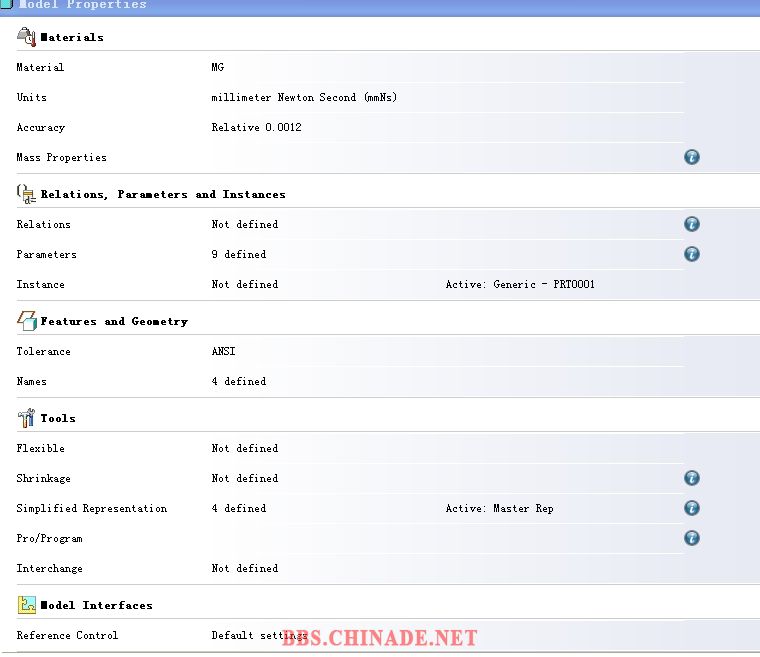Click the Features and Geometry heading
Image resolution: width=760 pixels, height=657 pixels.
[114, 321]
